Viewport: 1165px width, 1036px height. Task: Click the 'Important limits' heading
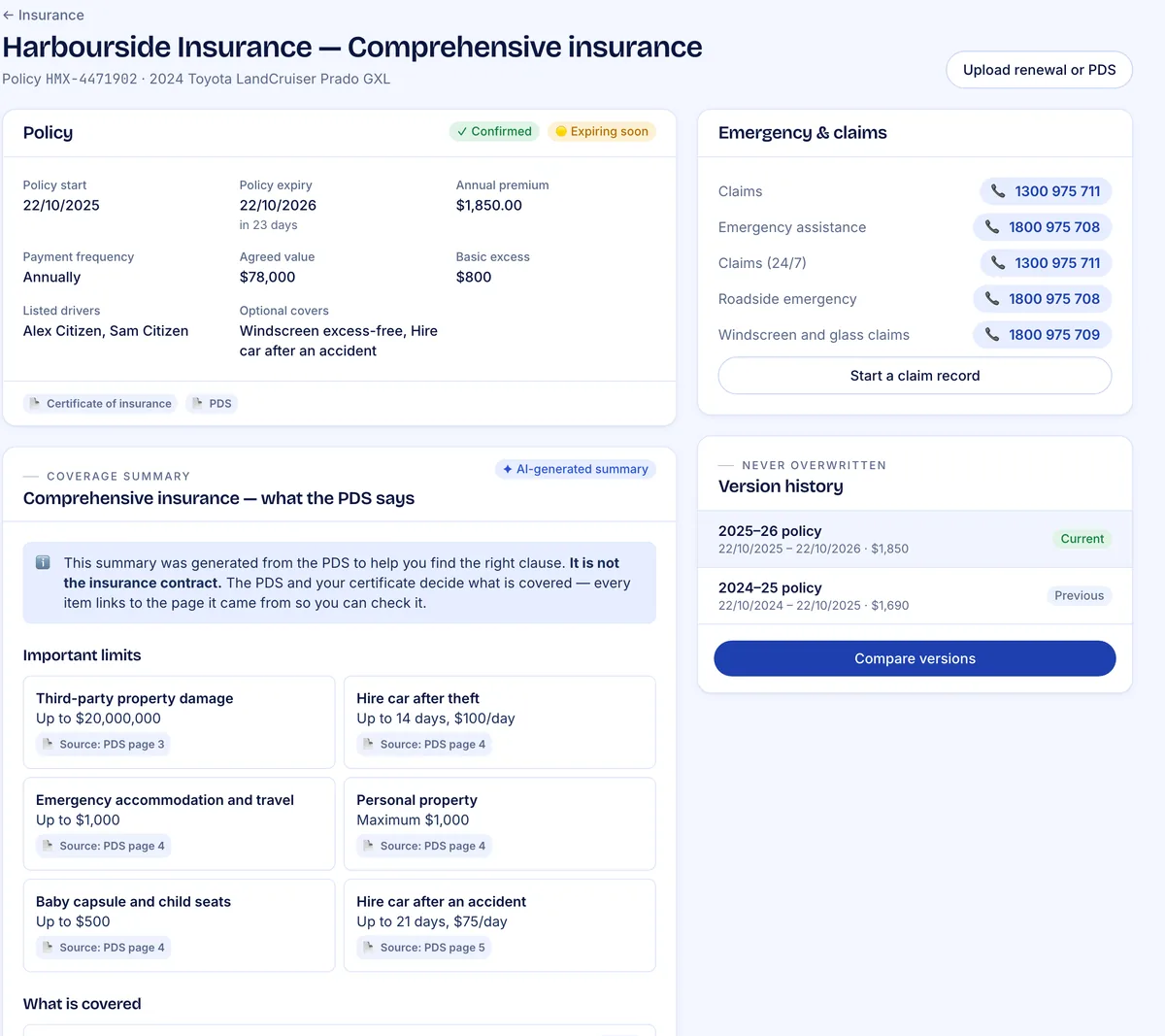(x=82, y=655)
